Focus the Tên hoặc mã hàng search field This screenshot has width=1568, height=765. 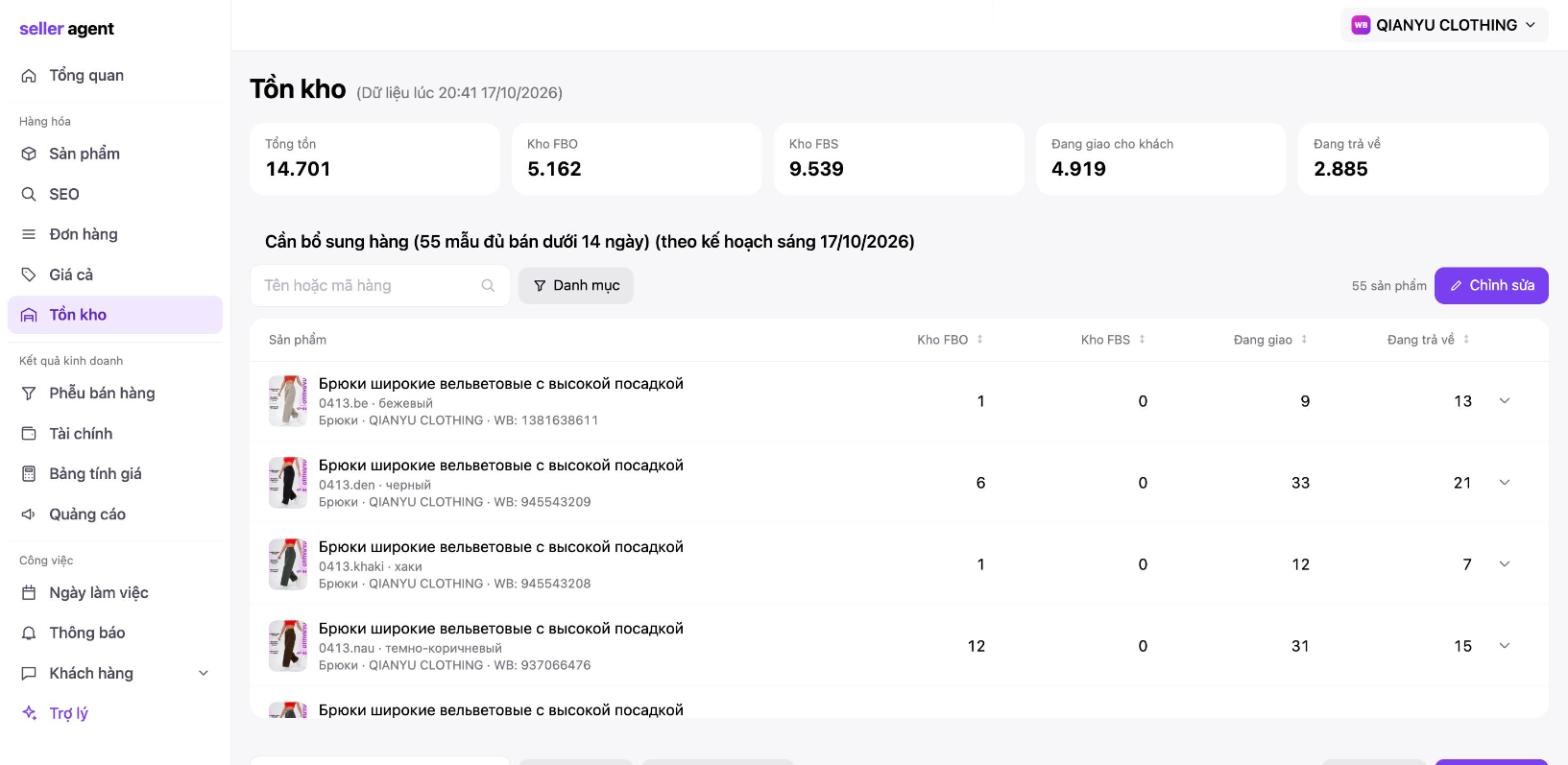tap(380, 286)
